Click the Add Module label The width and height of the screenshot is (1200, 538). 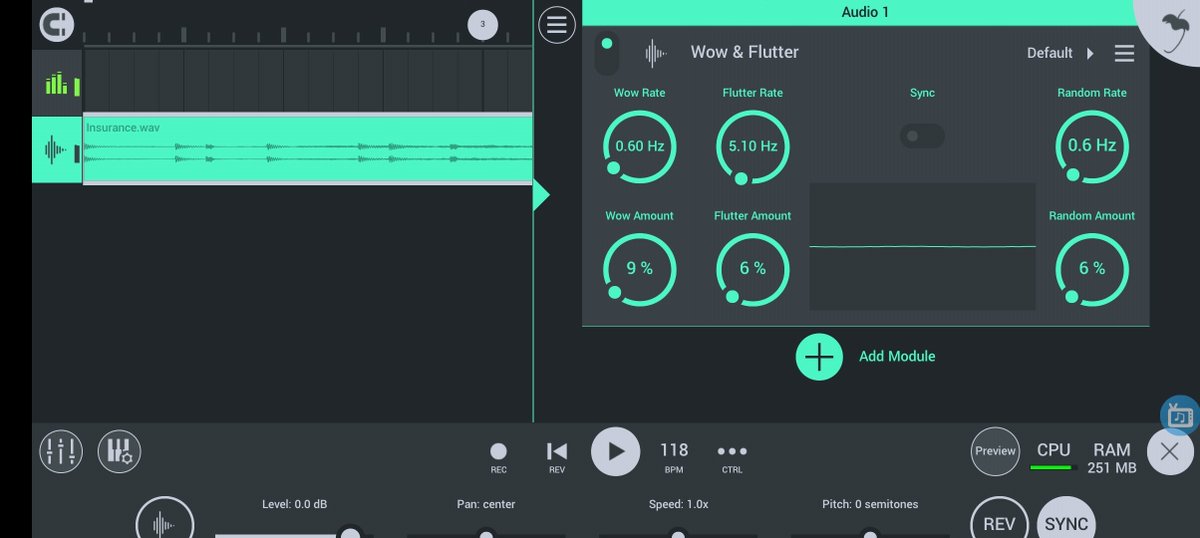tap(897, 356)
